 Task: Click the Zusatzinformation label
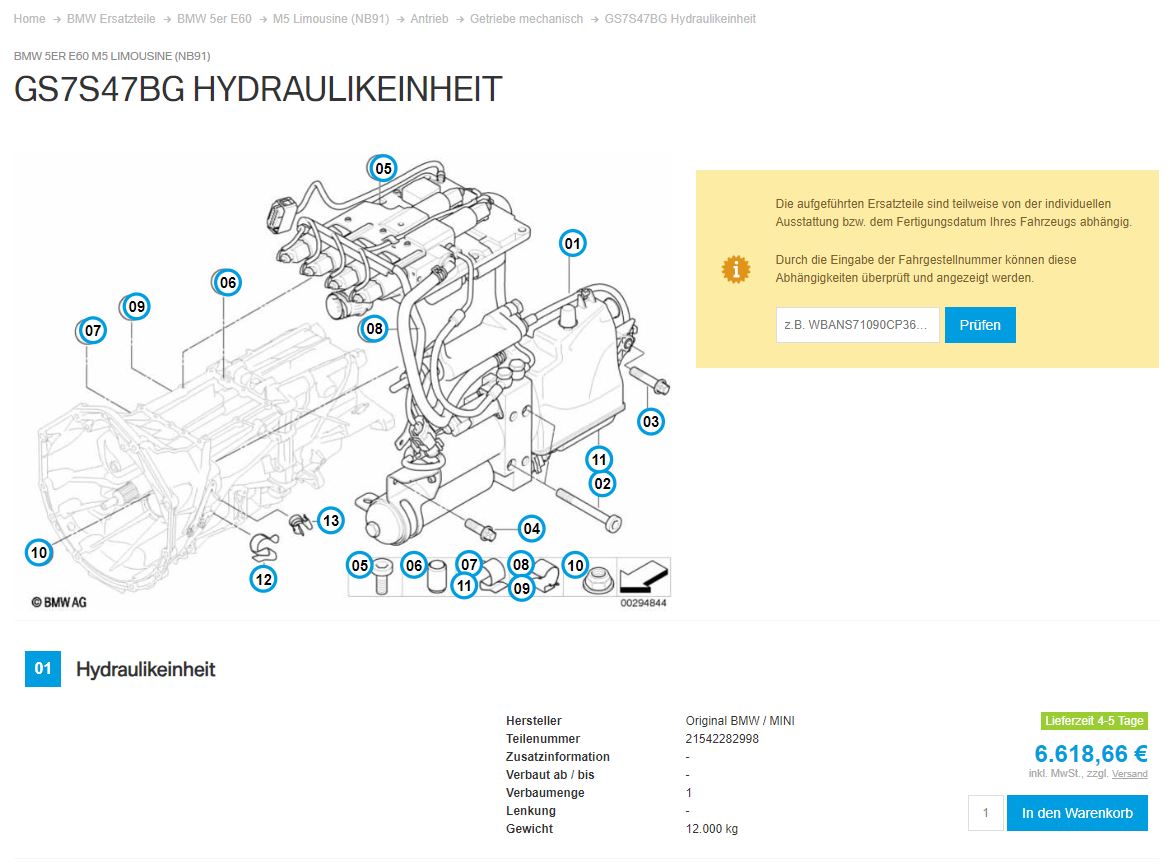coord(558,757)
